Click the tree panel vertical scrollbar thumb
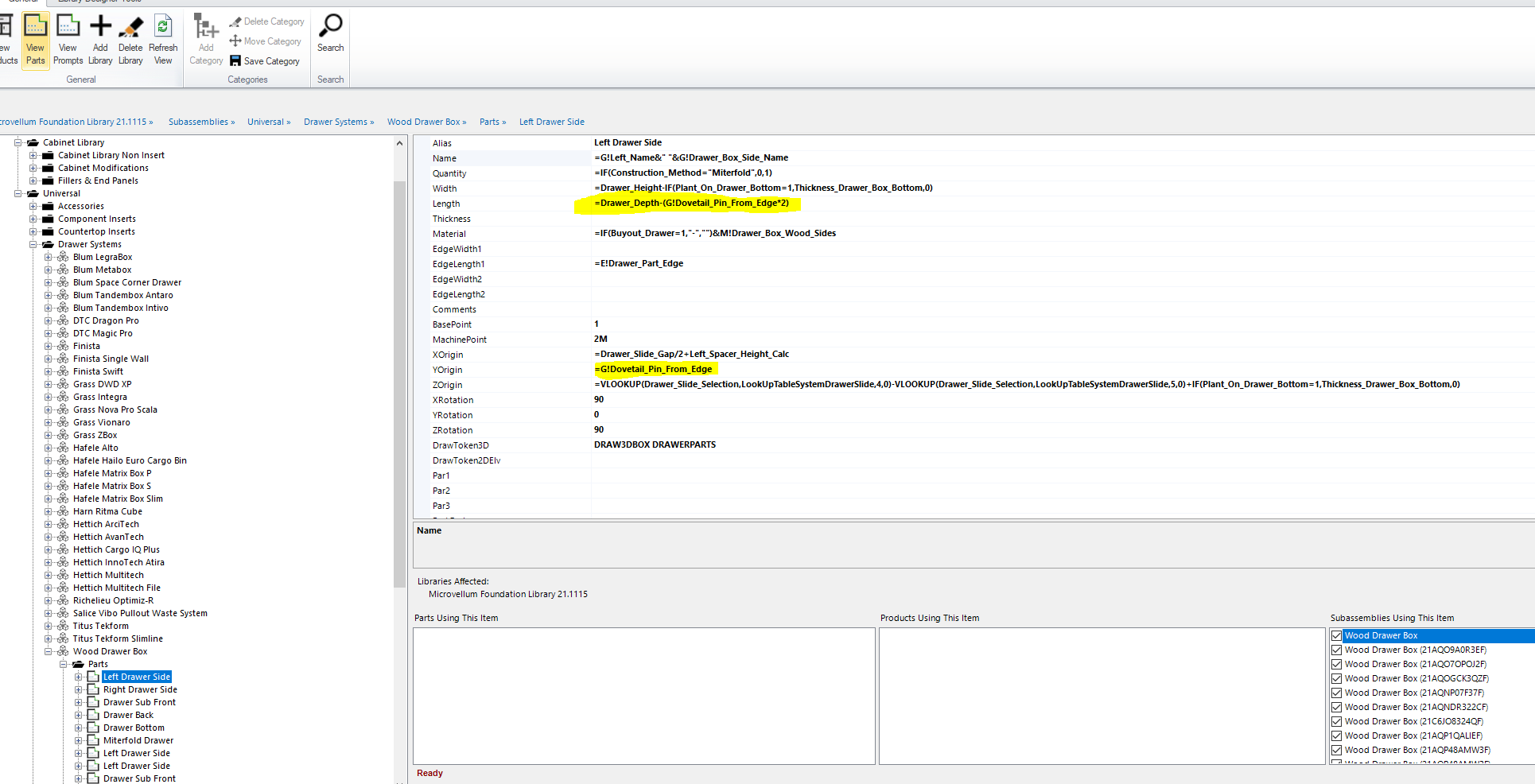Viewport: 1535px width, 784px height. 399,384
